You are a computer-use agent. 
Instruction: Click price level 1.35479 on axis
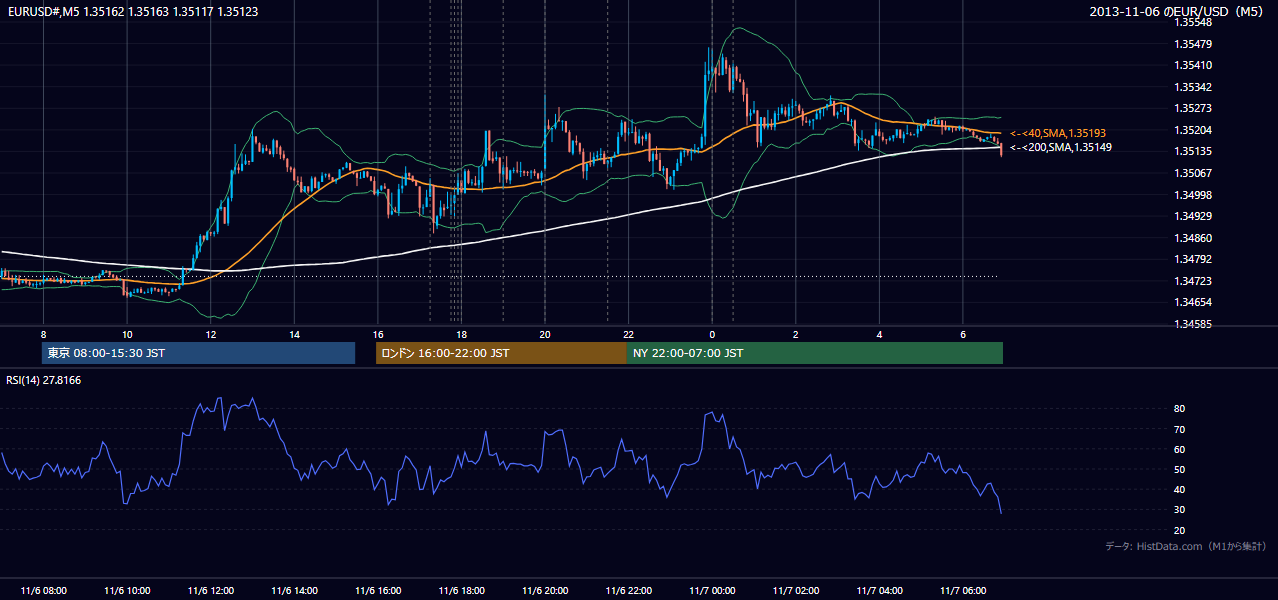click(1193, 44)
